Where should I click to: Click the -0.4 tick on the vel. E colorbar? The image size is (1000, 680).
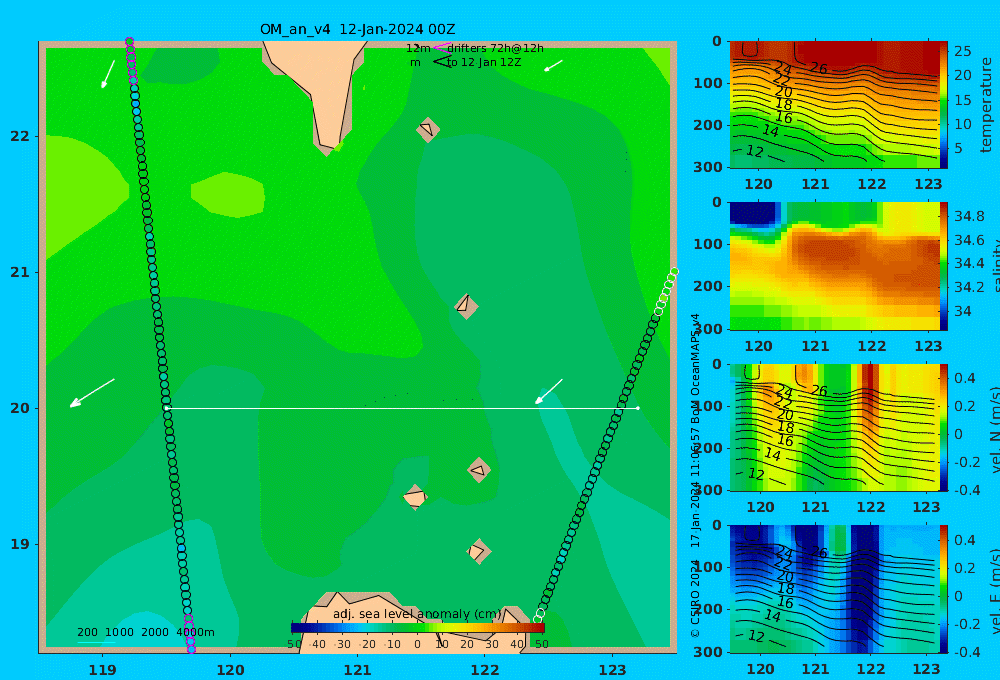965,652
